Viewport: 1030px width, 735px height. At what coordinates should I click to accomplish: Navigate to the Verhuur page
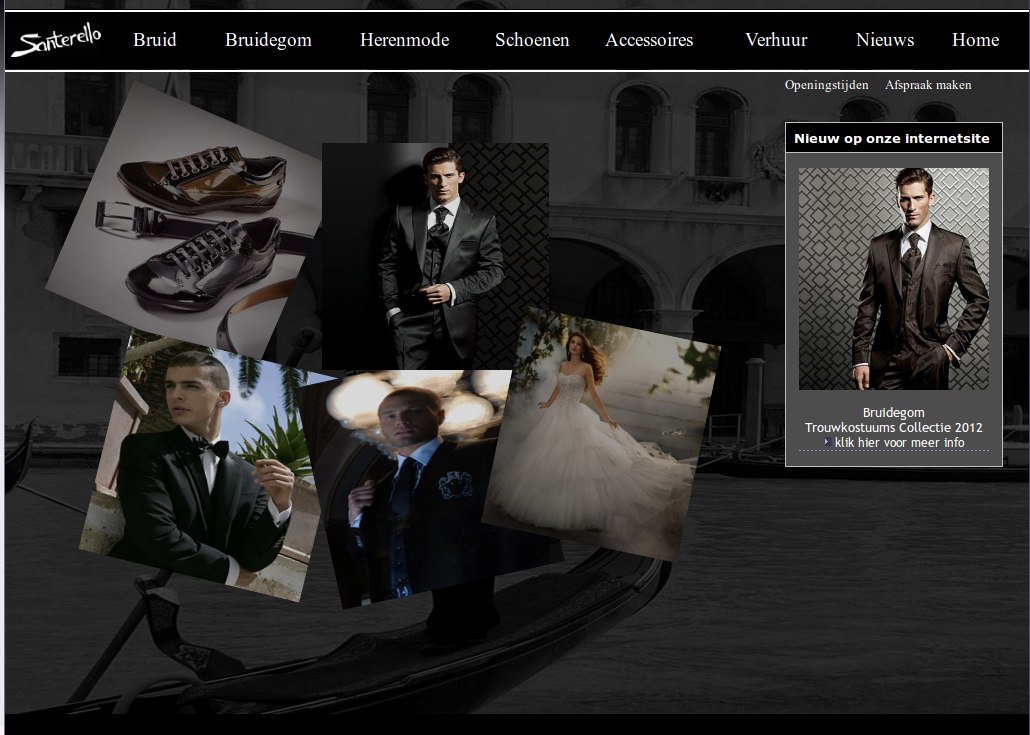[776, 40]
